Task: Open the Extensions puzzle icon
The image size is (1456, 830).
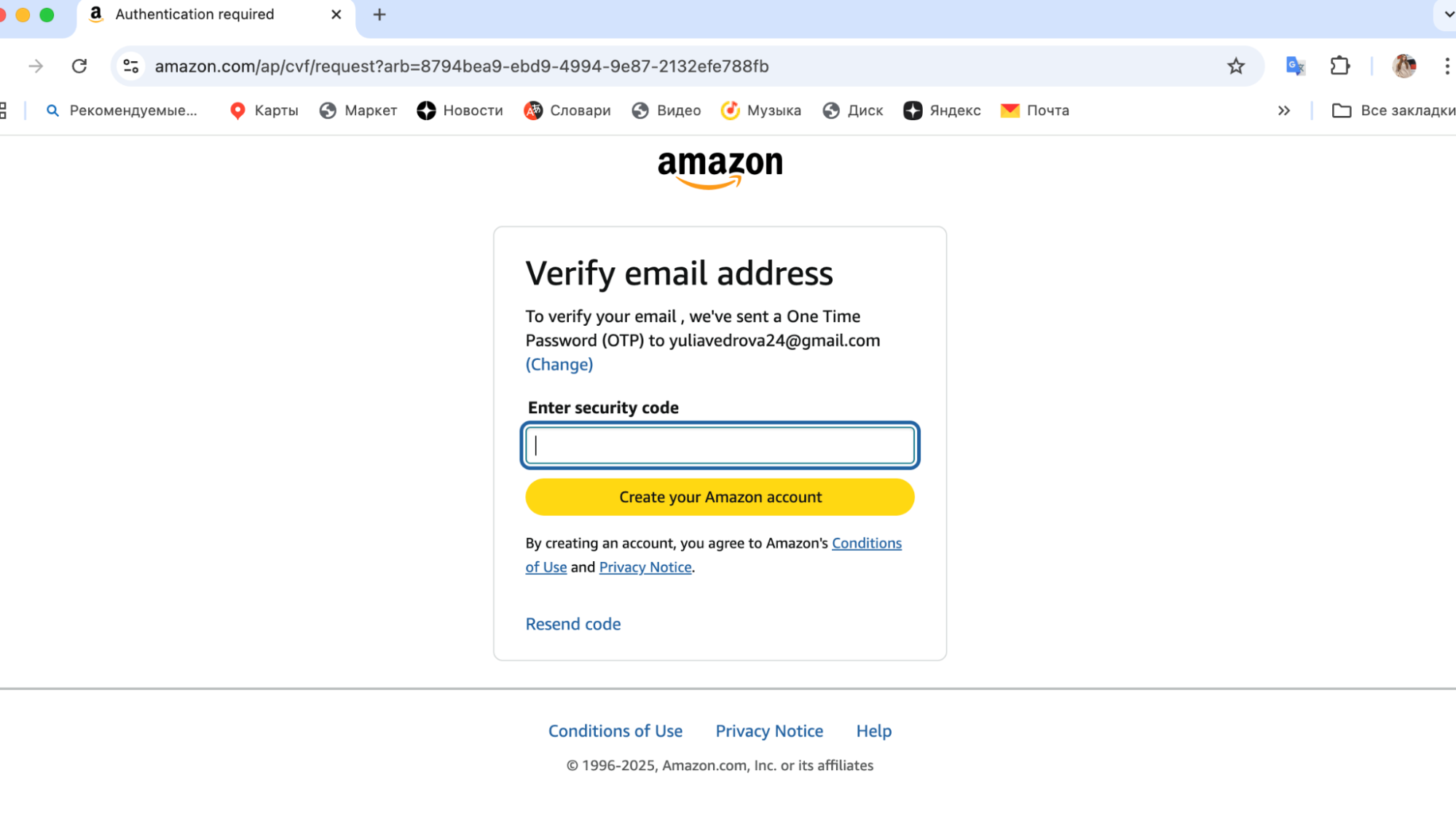Action: click(1340, 66)
